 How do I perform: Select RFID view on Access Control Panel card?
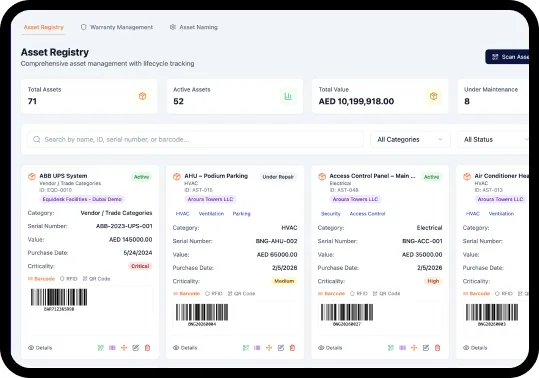(x=359, y=293)
